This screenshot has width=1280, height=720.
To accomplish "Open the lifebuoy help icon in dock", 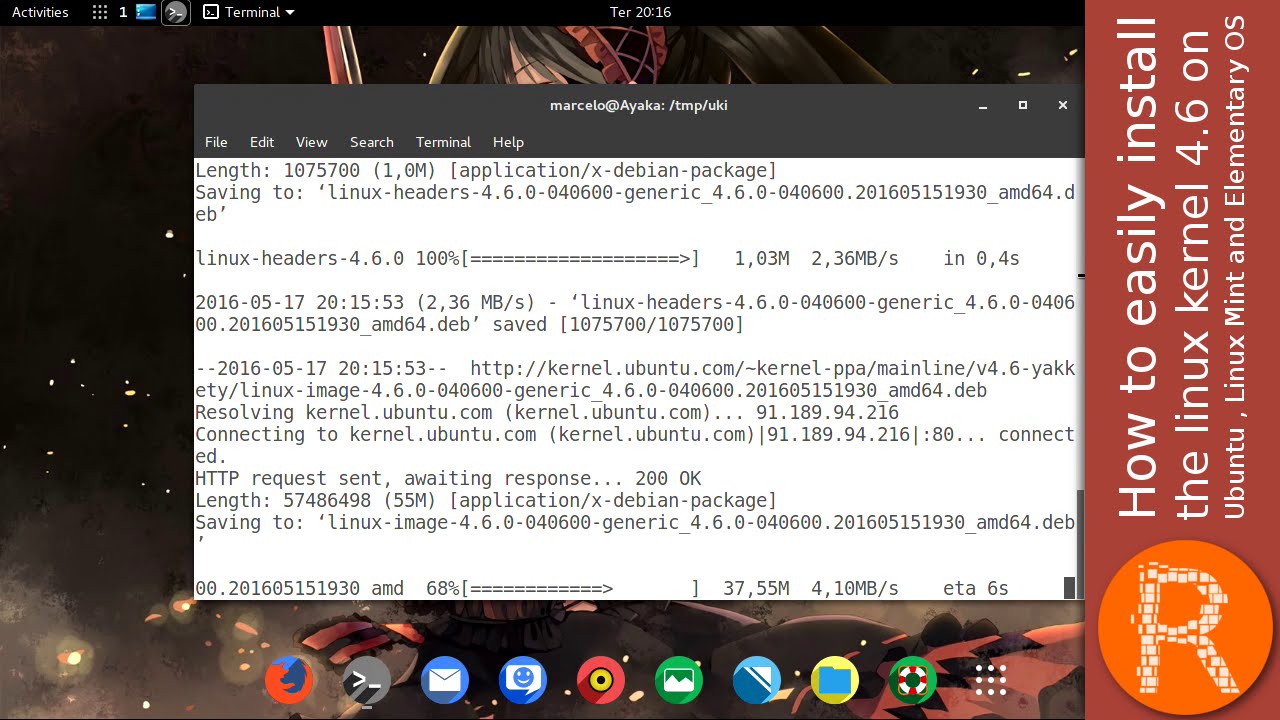I will (x=913, y=681).
